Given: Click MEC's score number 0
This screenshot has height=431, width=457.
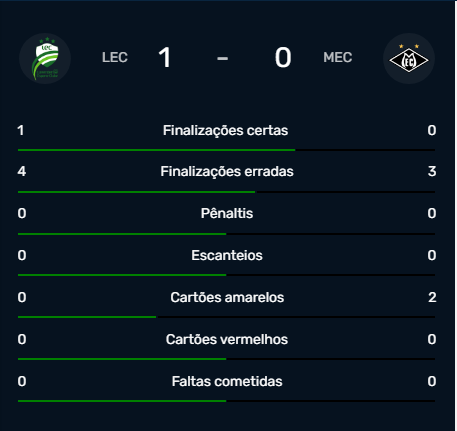Looking at the screenshot, I should (x=283, y=57).
